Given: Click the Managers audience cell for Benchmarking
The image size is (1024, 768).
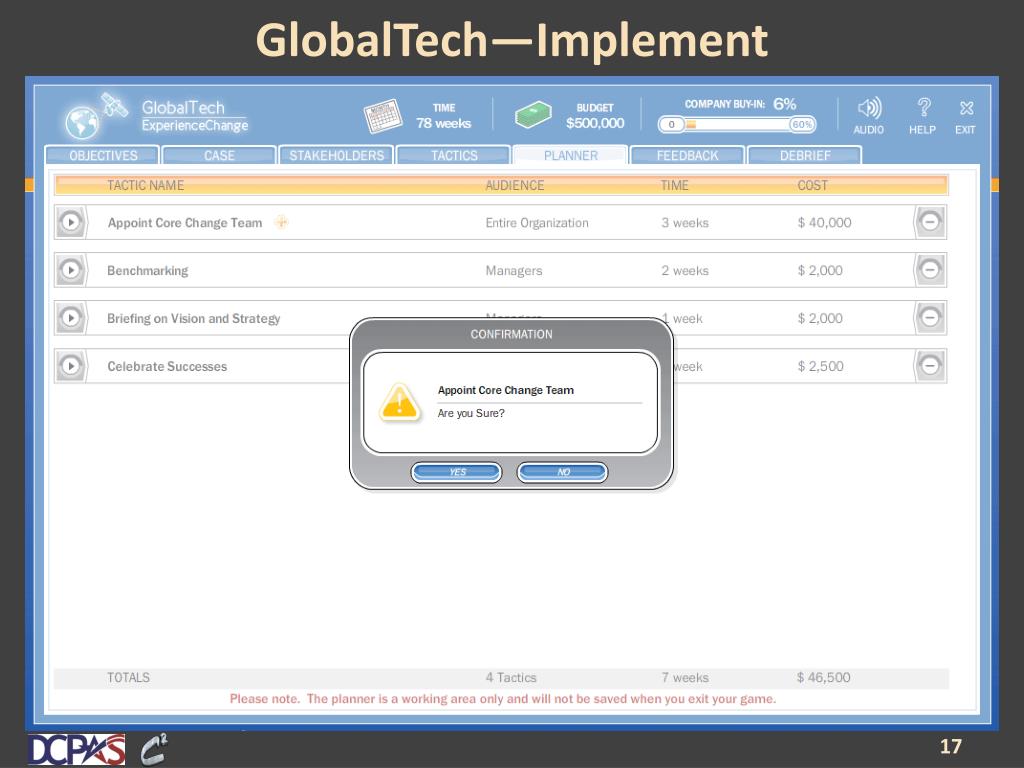Looking at the screenshot, I should 514,270.
